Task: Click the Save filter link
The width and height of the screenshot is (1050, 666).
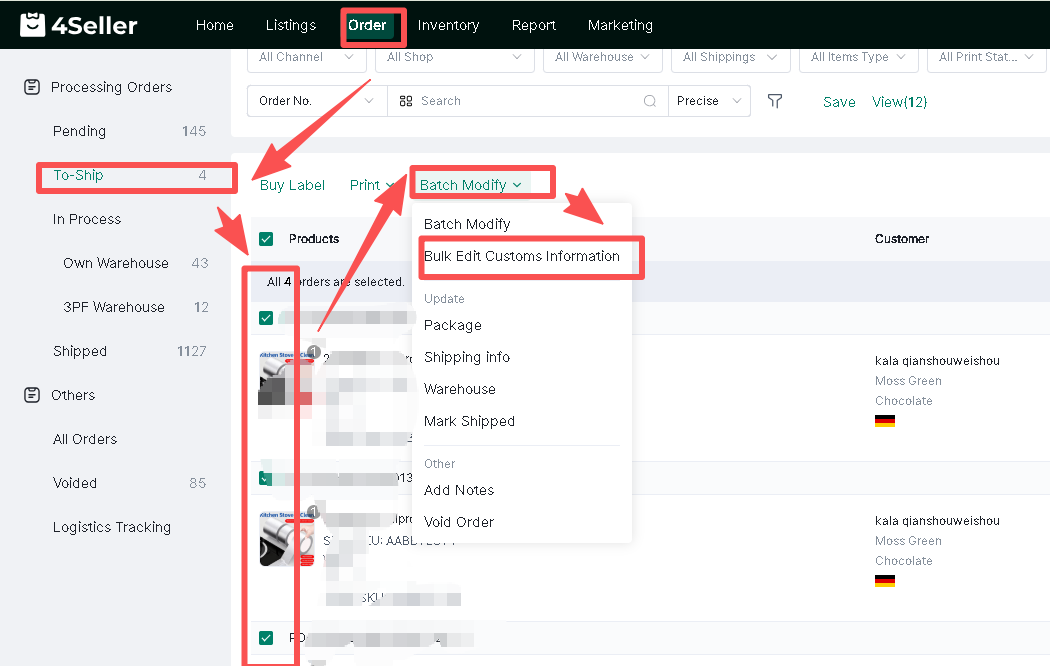Action: 839,102
